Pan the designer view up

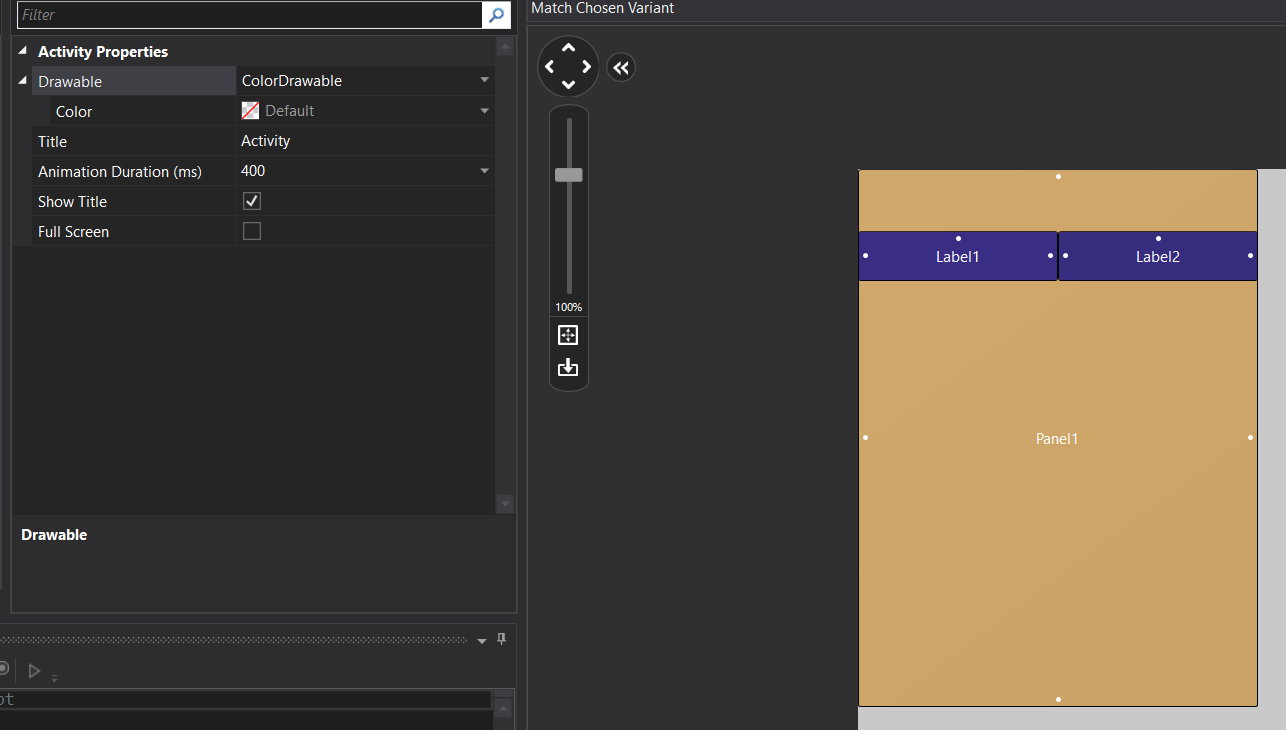pyautogui.click(x=569, y=48)
